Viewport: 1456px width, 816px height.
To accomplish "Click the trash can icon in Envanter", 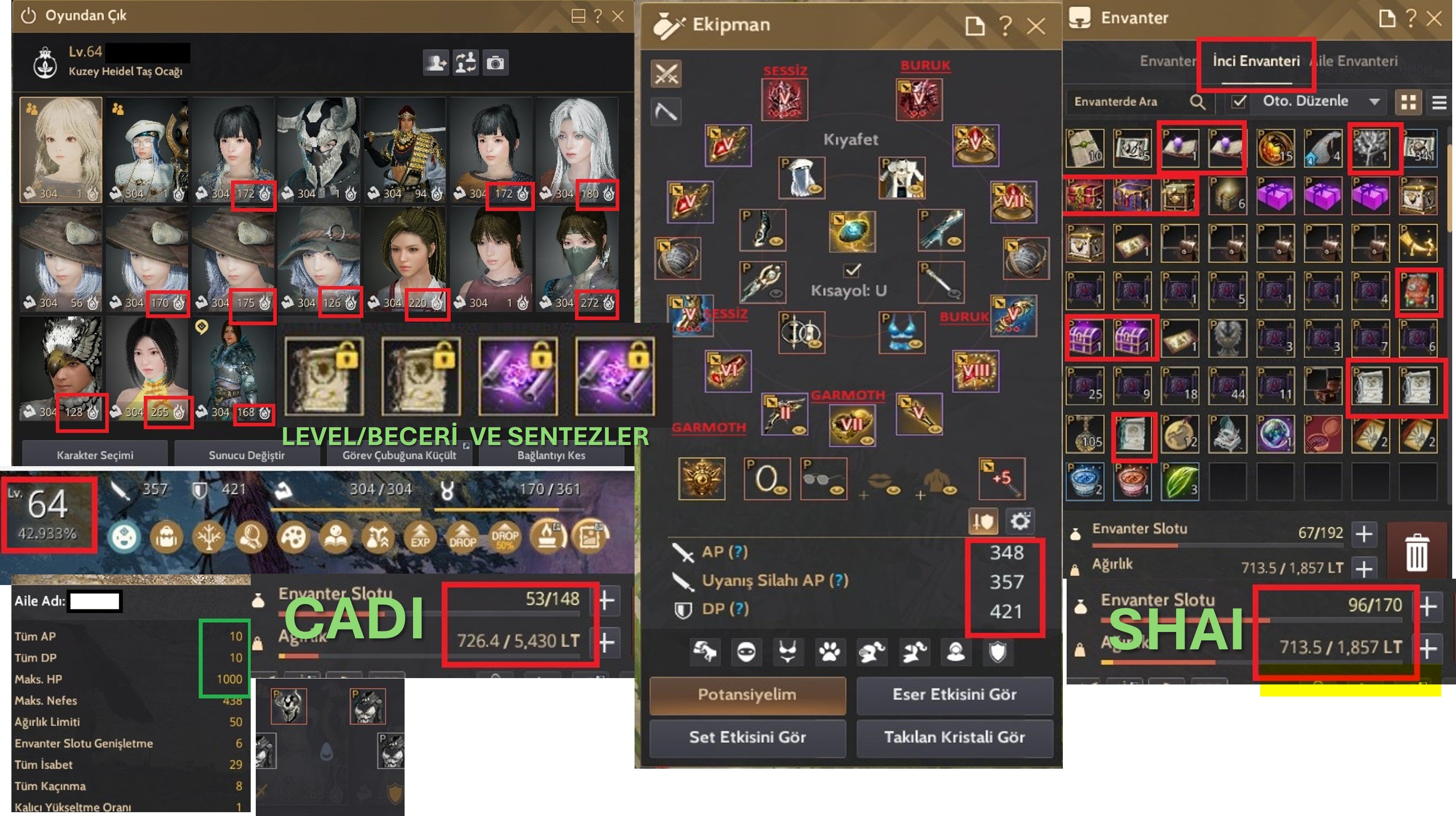I will (1416, 552).
